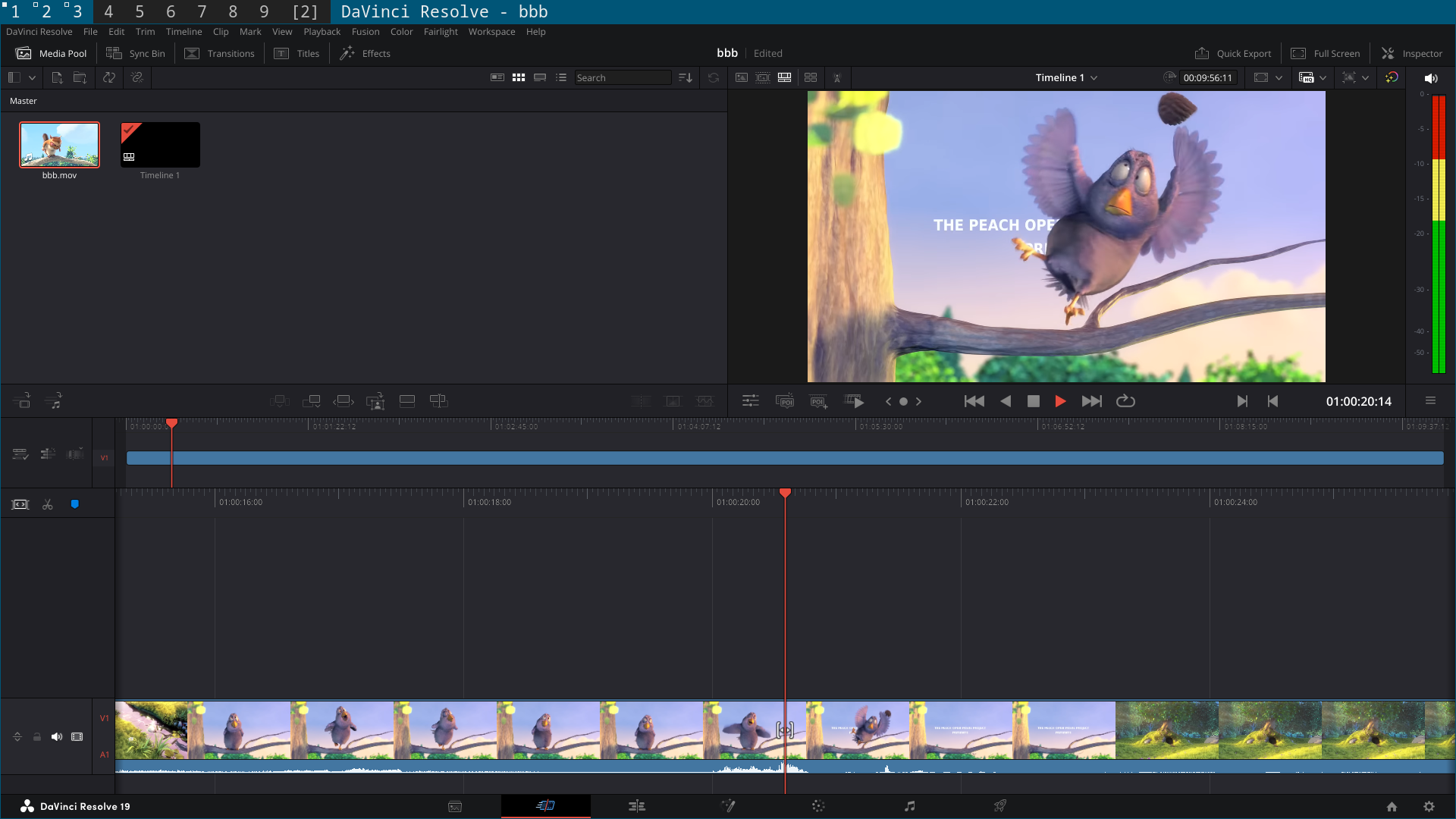Click import media folder icon
The height and width of the screenshot is (819, 1456).
[x=80, y=77]
